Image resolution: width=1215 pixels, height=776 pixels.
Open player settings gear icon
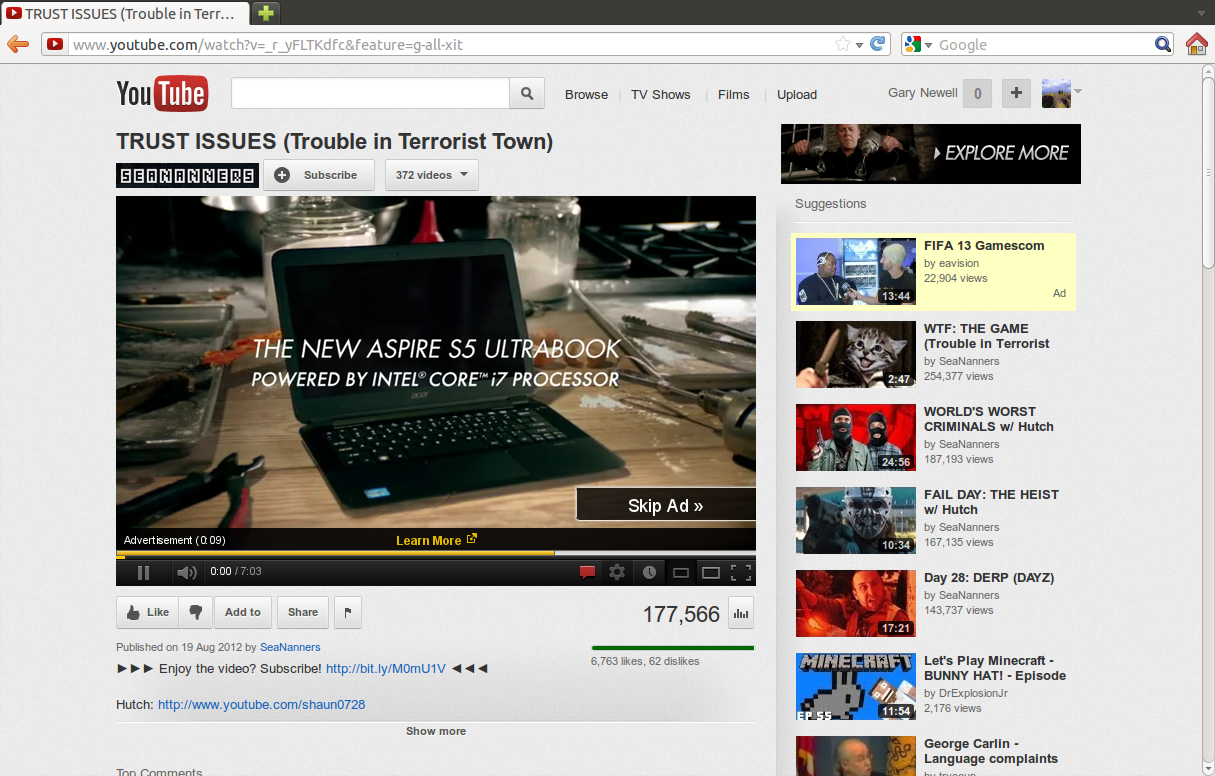(x=617, y=572)
